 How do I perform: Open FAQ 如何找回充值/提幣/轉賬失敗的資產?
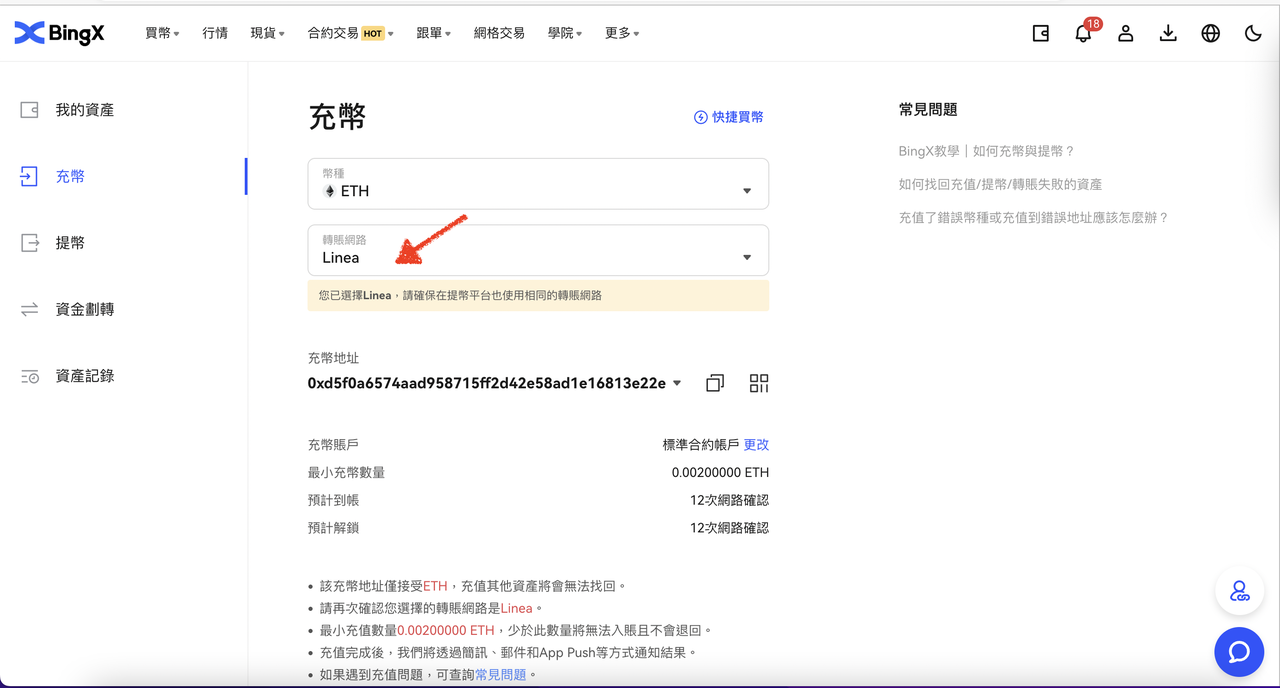point(1000,184)
